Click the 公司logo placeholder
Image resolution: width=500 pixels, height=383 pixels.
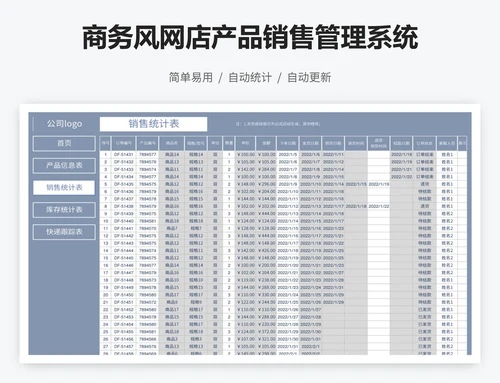click(x=64, y=124)
